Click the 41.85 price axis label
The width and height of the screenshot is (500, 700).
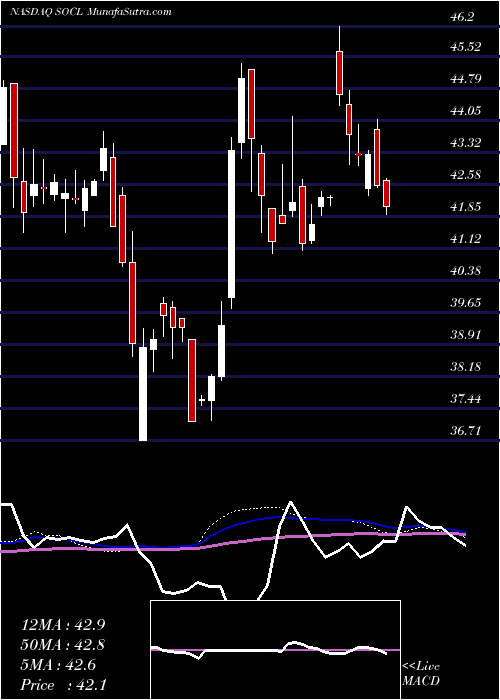[466, 206]
